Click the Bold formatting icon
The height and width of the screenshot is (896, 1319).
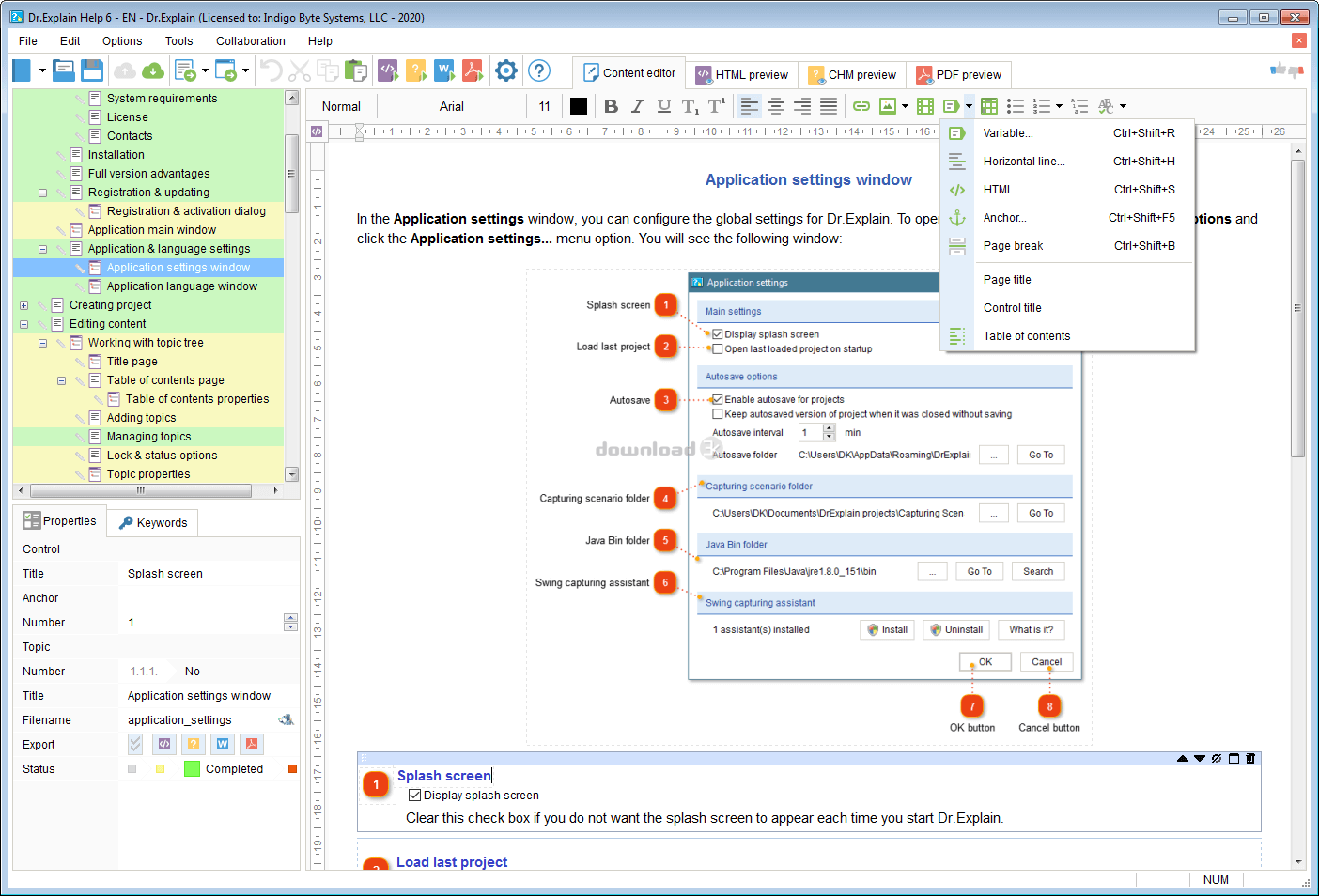point(611,106)
